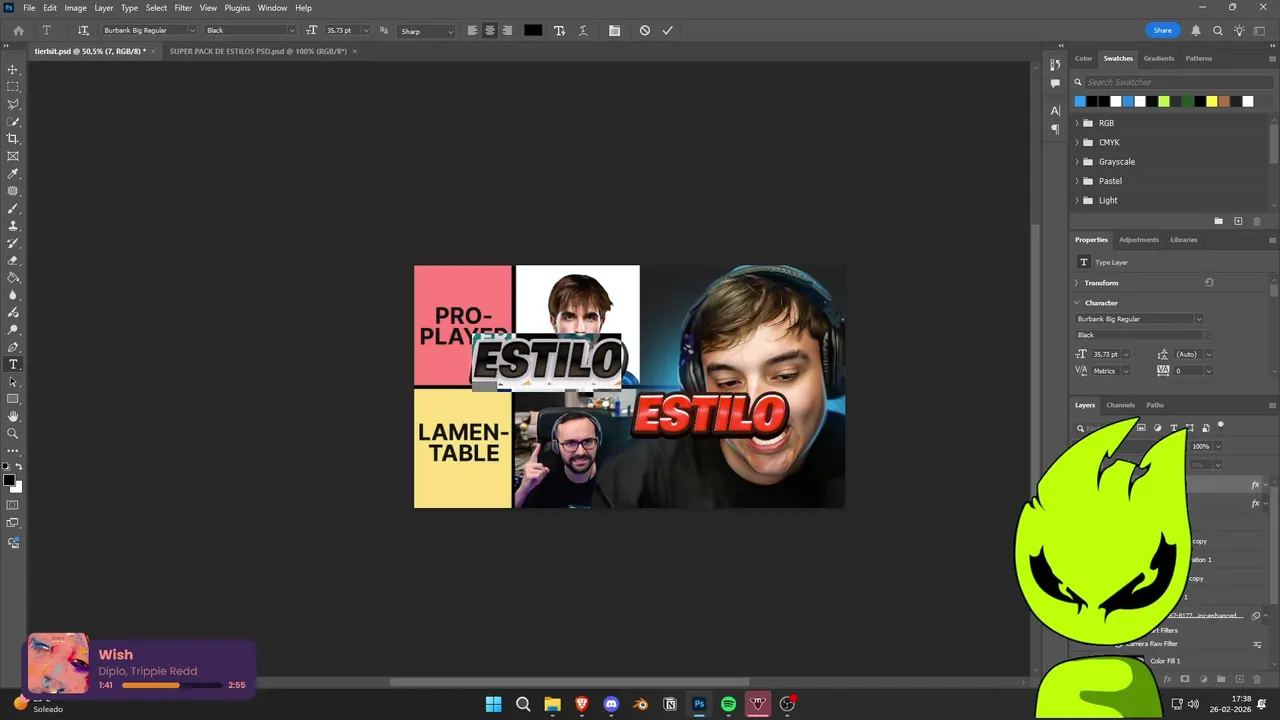The height and width of the screenshot is (720, 1280).
Task: Select the Rectangle shape tool
Action: coord(13,399)
